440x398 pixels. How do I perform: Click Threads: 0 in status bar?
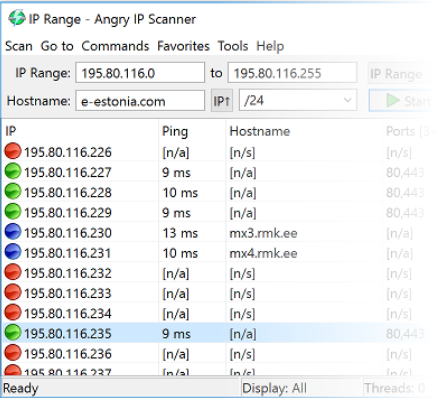tap(395, 388)
